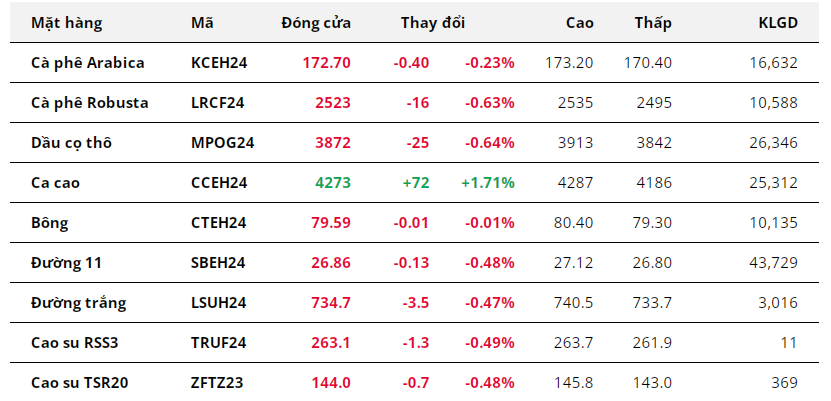831x401 pixels.
Task: Click the Thay đổi column header
Action: coord(432,22)
